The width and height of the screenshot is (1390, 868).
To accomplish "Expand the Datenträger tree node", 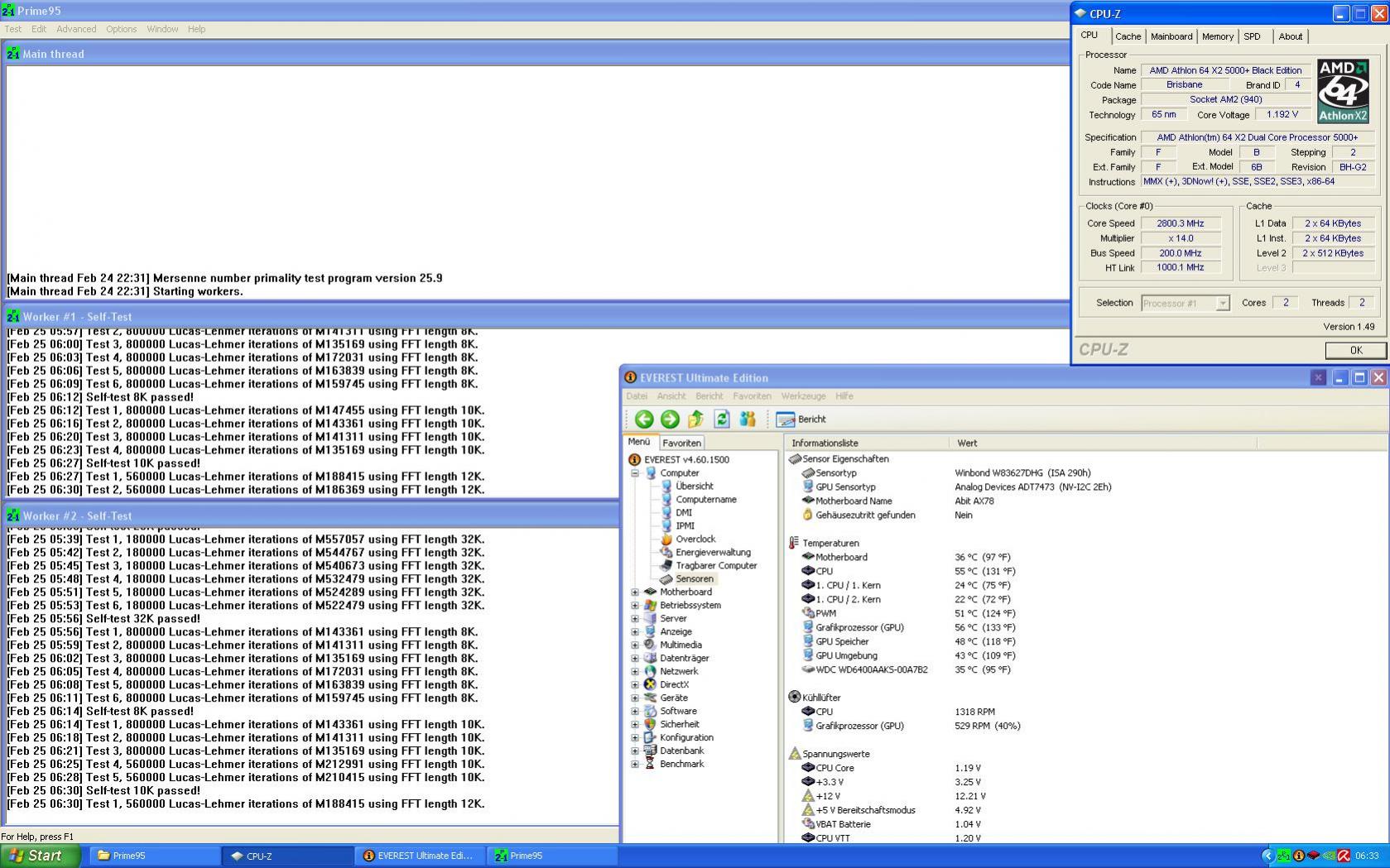I will click(635, 659).
